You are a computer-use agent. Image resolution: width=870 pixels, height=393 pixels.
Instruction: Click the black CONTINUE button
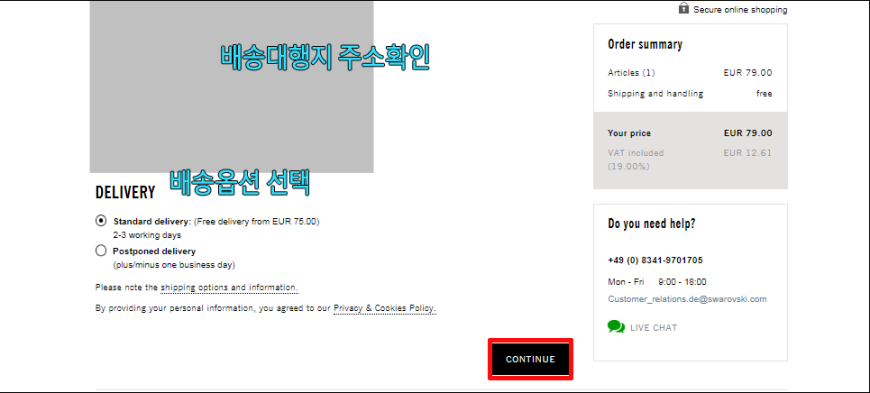pyautogui.click(x=530, y=359)
